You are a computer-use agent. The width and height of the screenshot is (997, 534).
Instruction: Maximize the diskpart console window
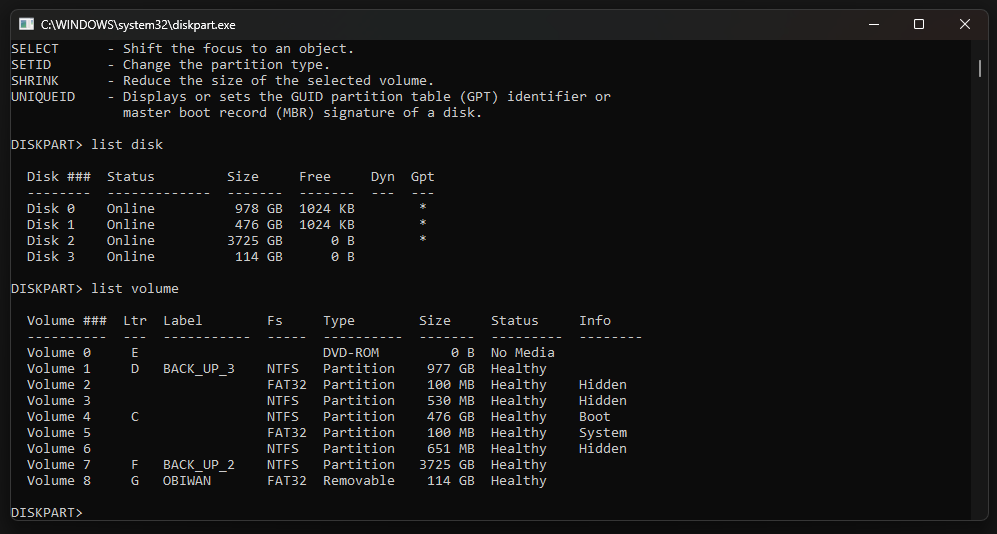919,24
